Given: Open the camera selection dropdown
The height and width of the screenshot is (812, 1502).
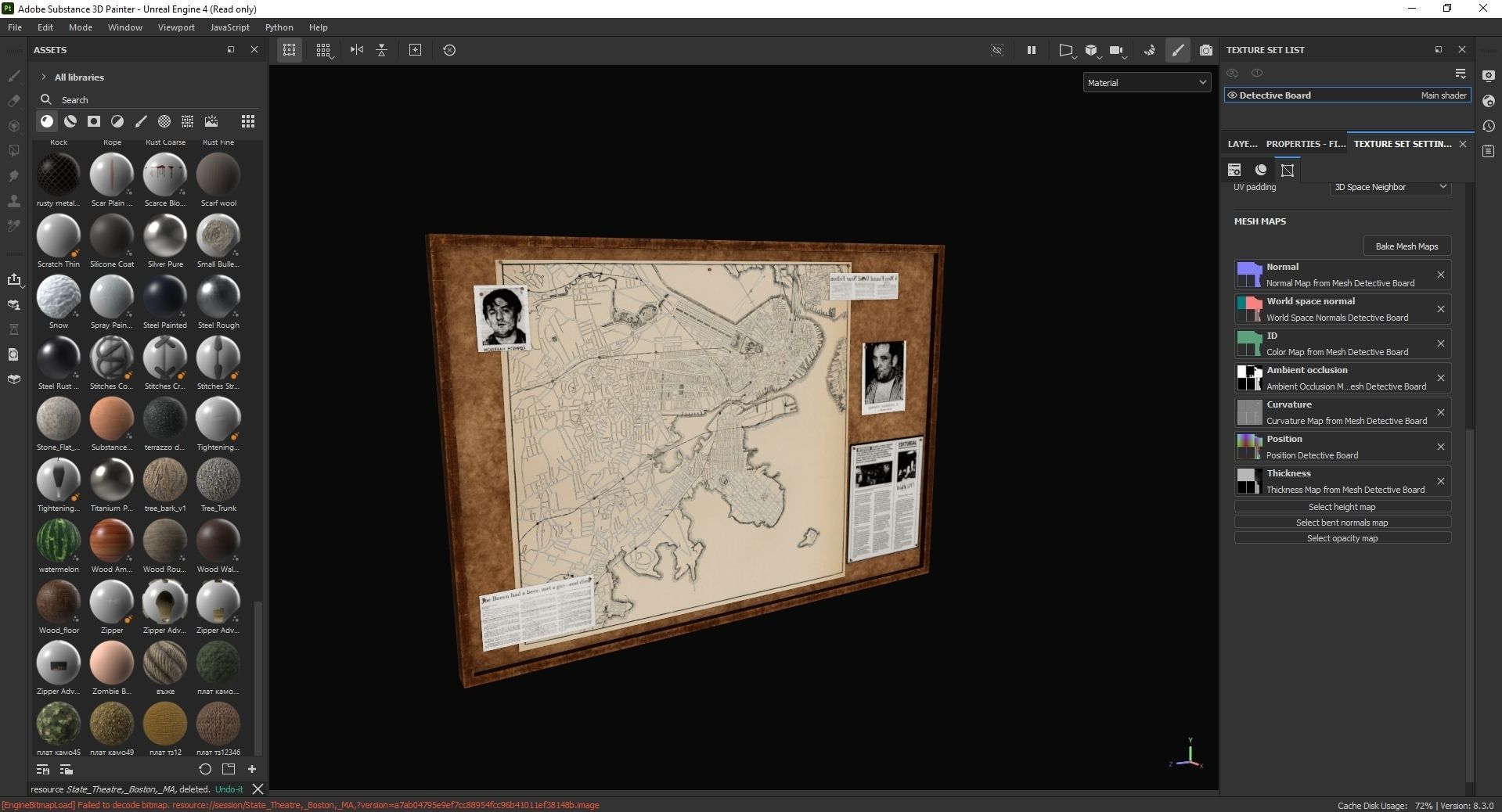Looking at the screenshot, I should point(1118,51).
